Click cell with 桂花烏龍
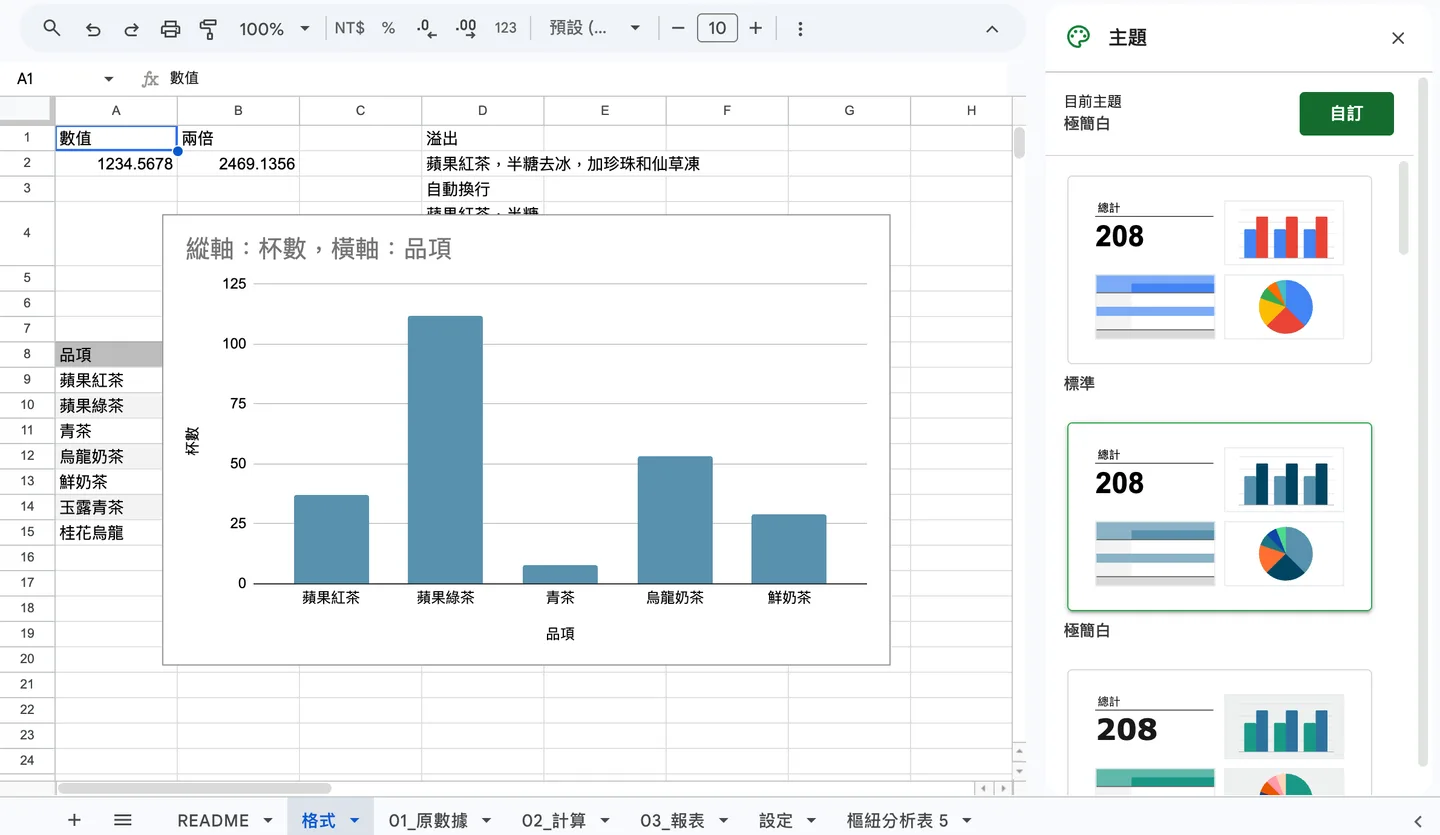This screenshot has height=835, width=1440. (x=109, y=533)
